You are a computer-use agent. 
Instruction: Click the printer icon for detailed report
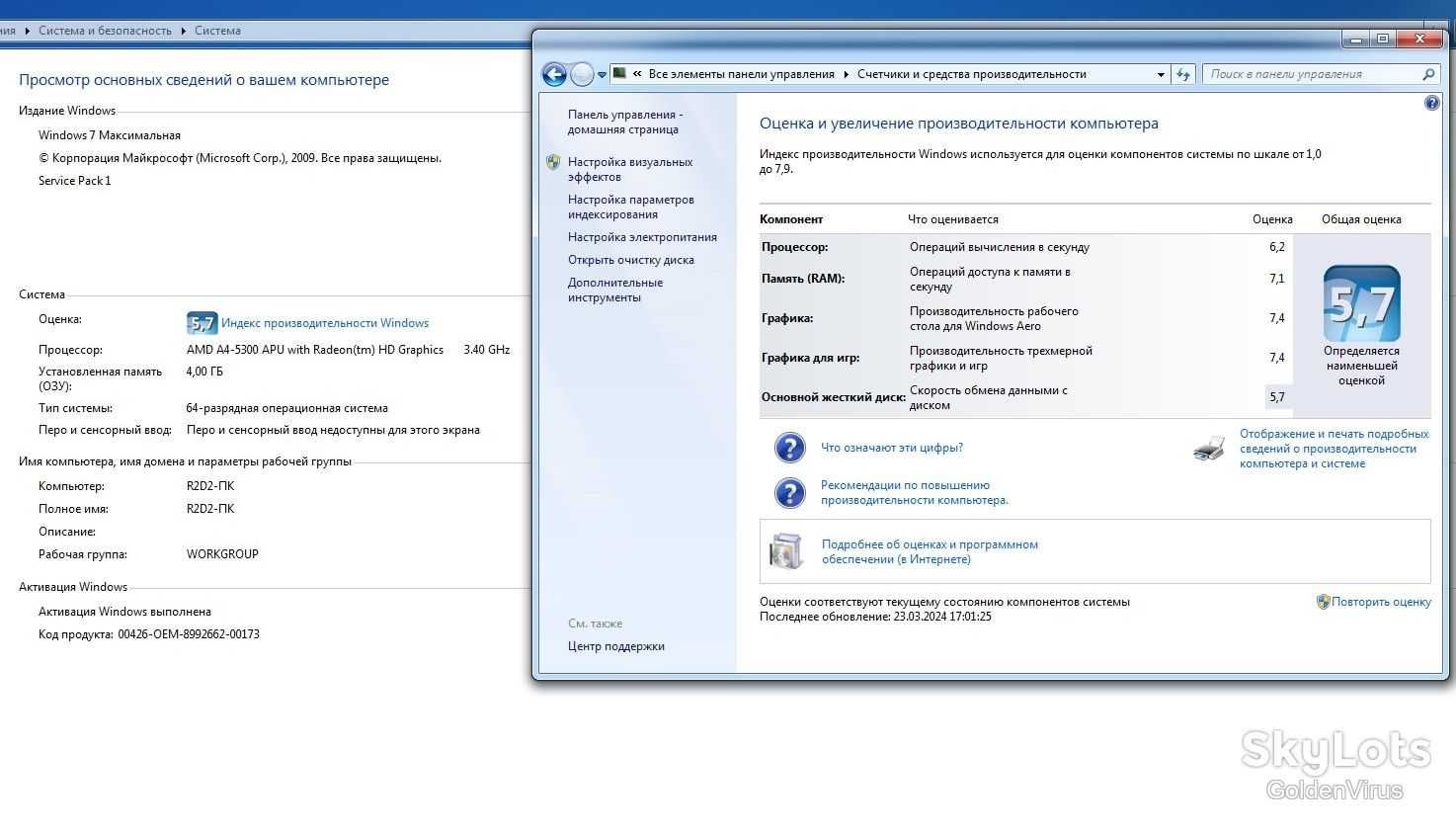tap(1209, 449)
